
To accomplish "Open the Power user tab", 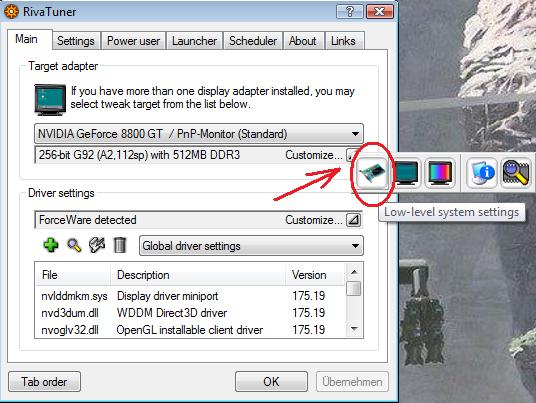I will pyautogui.click(x=133, y=41).
